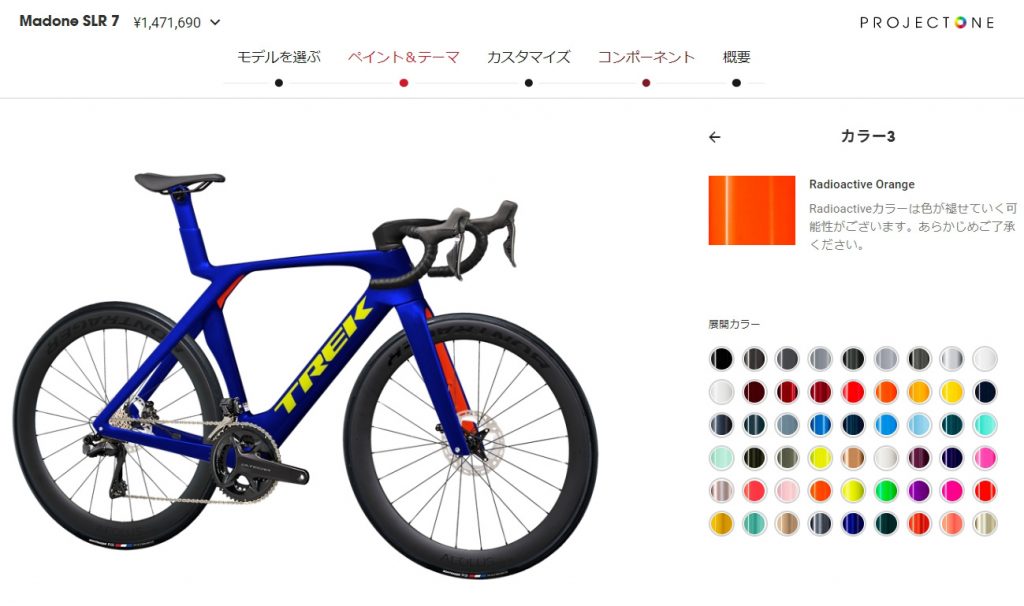
Task: Choose the light sky blue swatch in the third row
Action: click(919, 425)
